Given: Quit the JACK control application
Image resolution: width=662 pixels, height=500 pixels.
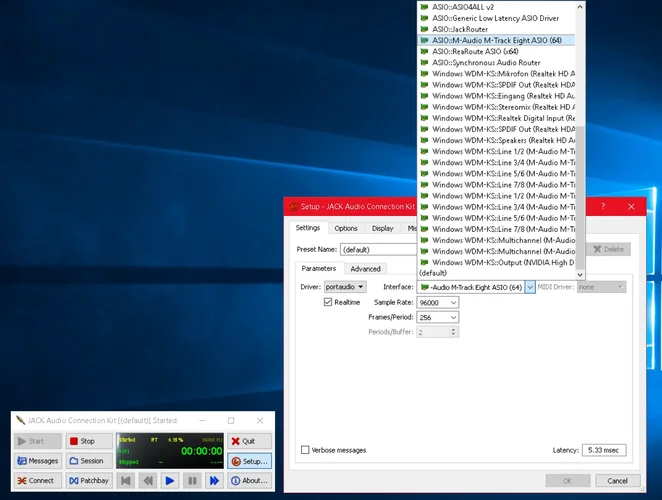Looking at the screenshot, I should (249, 441).
